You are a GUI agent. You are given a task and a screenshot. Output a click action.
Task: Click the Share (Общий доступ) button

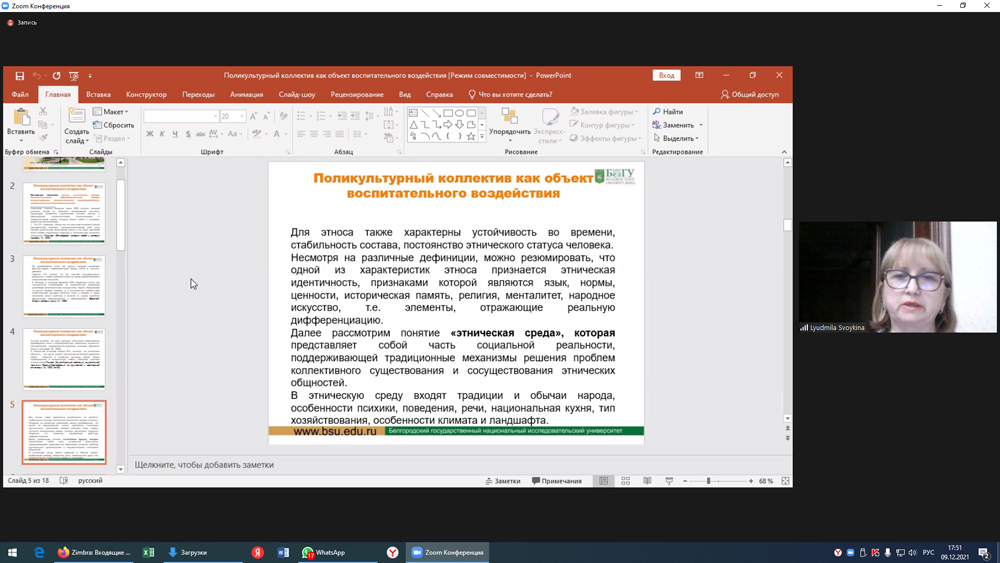pos(750,95)
